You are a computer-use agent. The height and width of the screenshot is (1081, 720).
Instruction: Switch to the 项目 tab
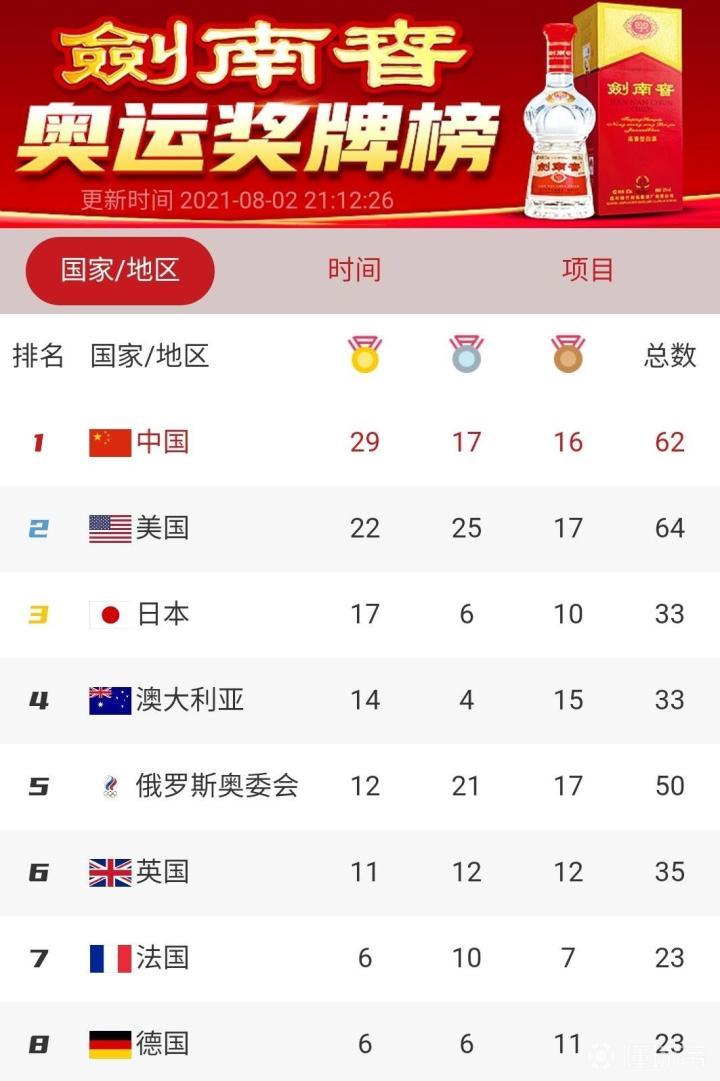point(587,270)
